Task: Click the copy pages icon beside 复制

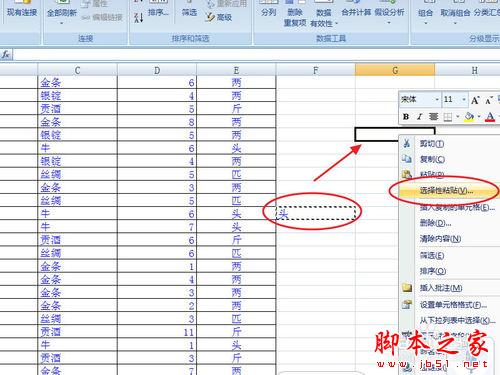Action: (407, 159)
